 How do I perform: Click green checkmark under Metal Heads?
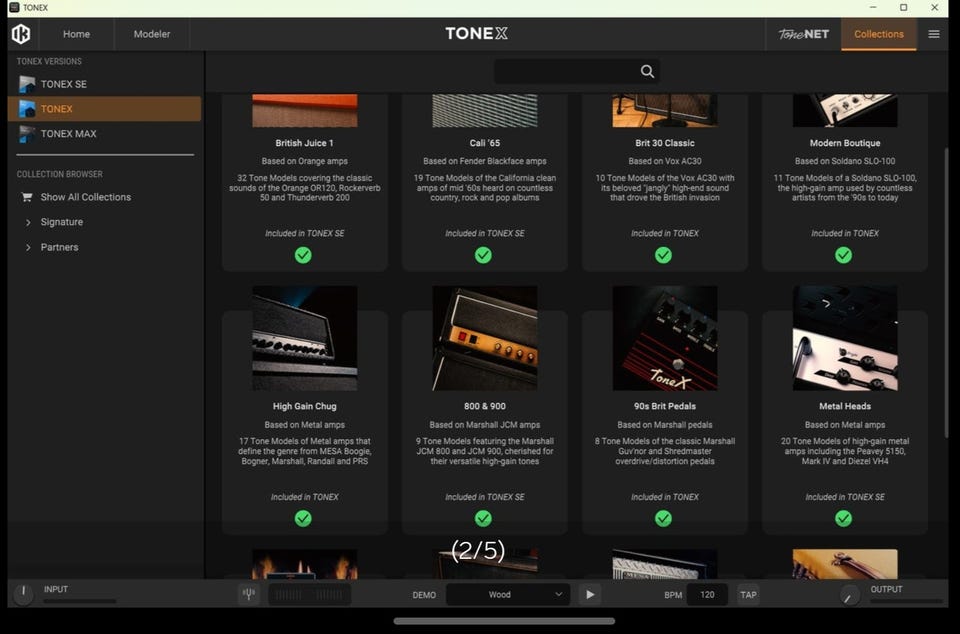[x=843, y=518]
